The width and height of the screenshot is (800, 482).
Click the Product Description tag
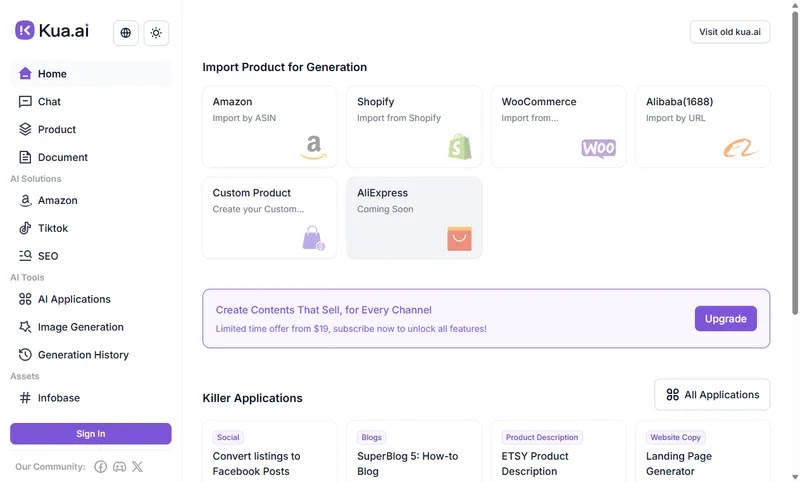click(542, 437)
